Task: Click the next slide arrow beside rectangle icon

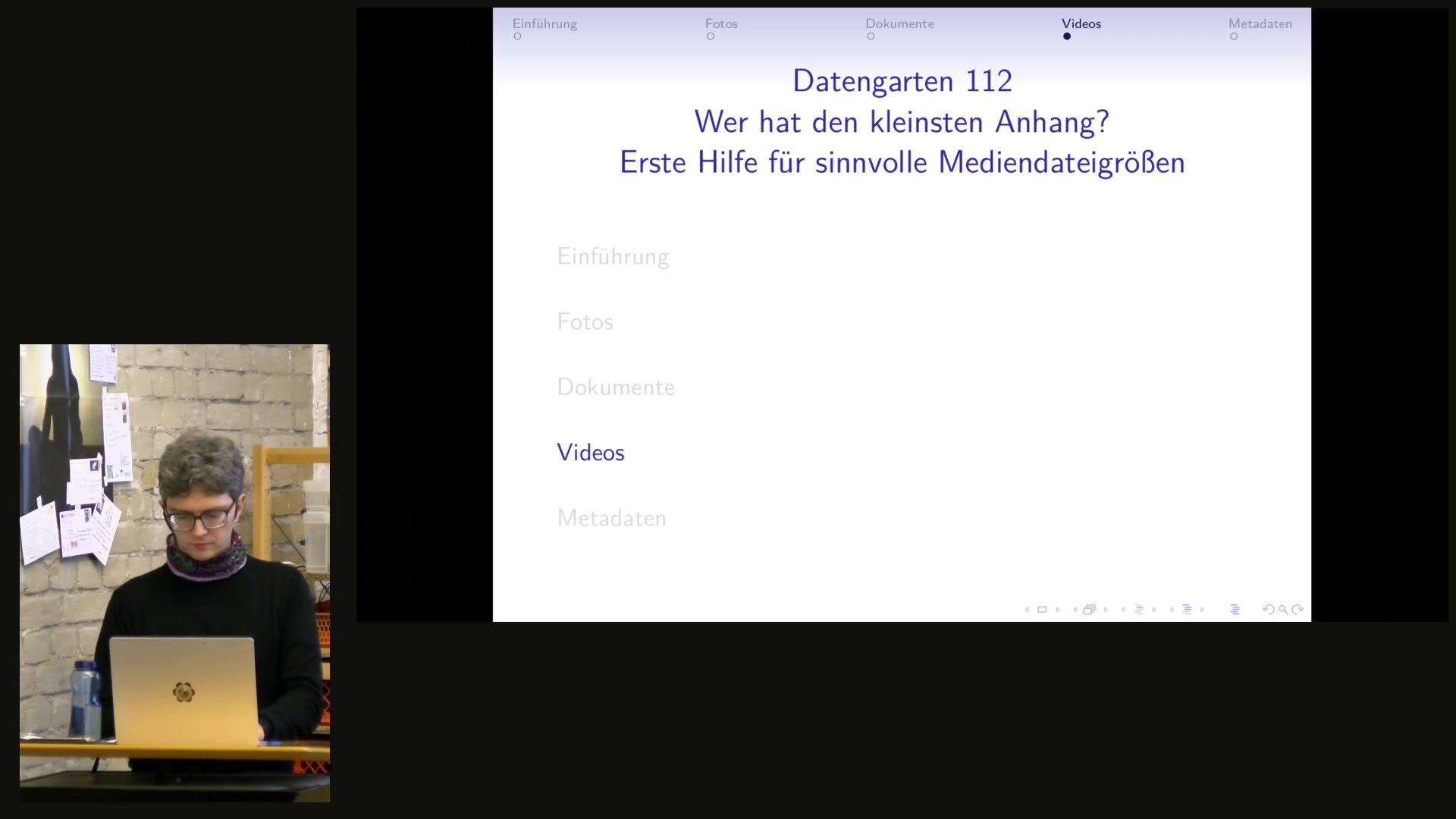Action: click(x=1058, y=610)
